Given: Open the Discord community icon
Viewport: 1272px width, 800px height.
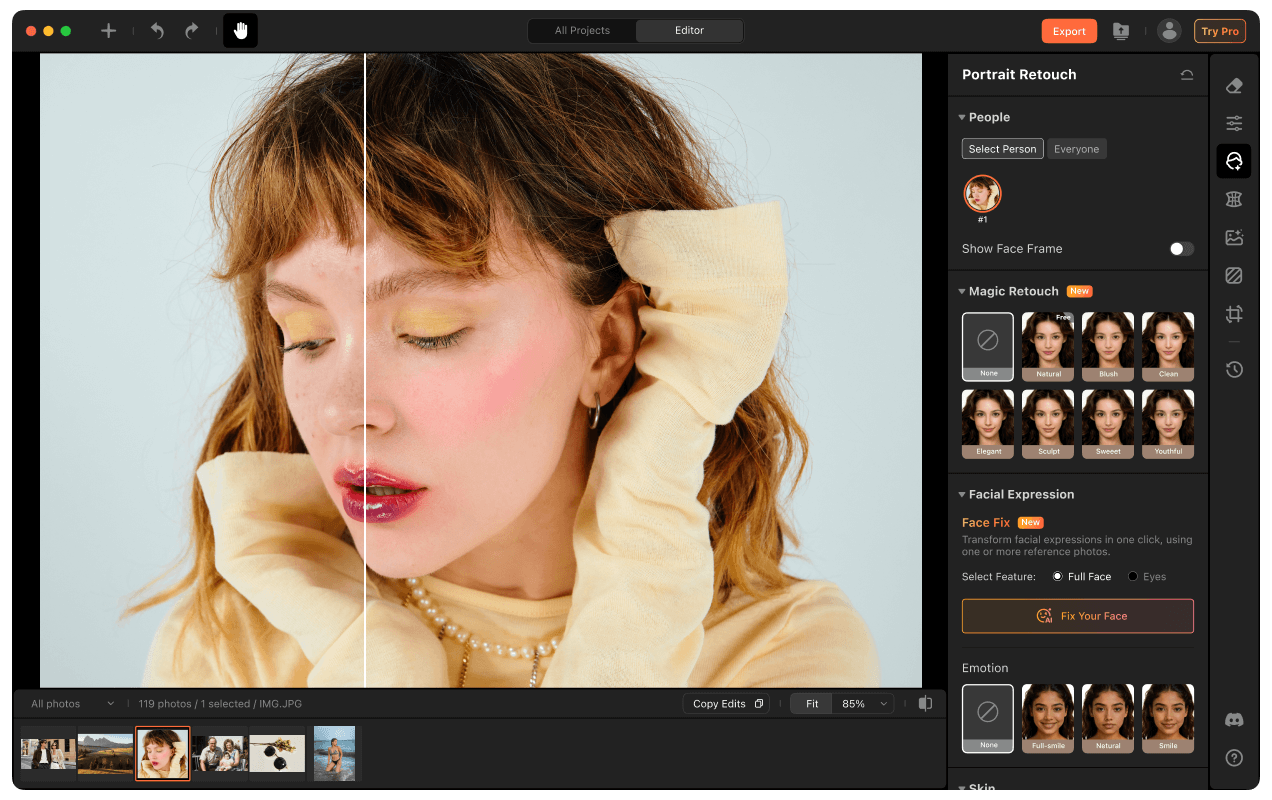Looking at the screenshot, I should [x=1234, y=720].
